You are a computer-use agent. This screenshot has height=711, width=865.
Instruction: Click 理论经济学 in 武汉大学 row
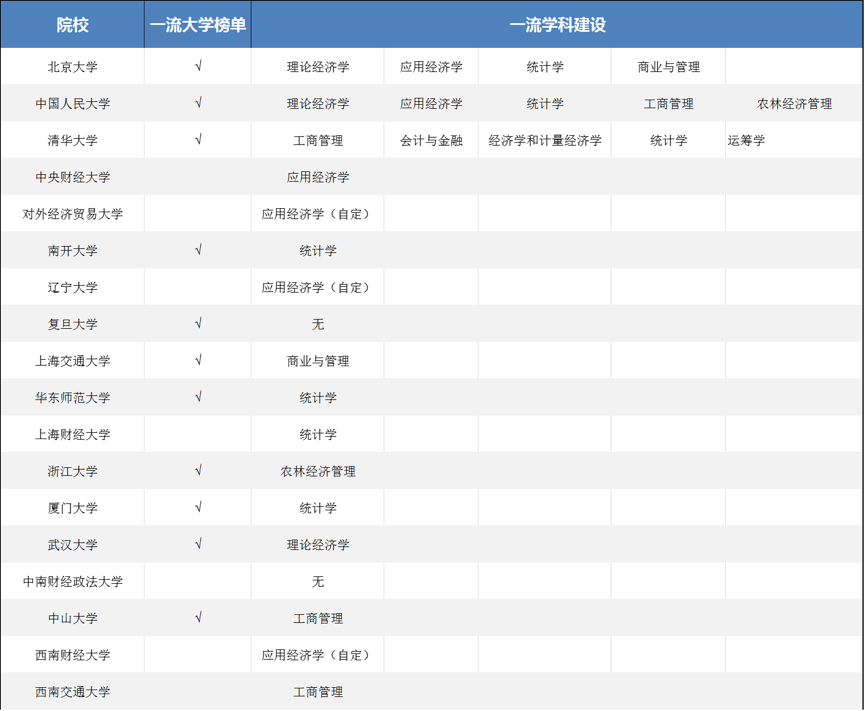pyautogui.click(x=318, y=545)
